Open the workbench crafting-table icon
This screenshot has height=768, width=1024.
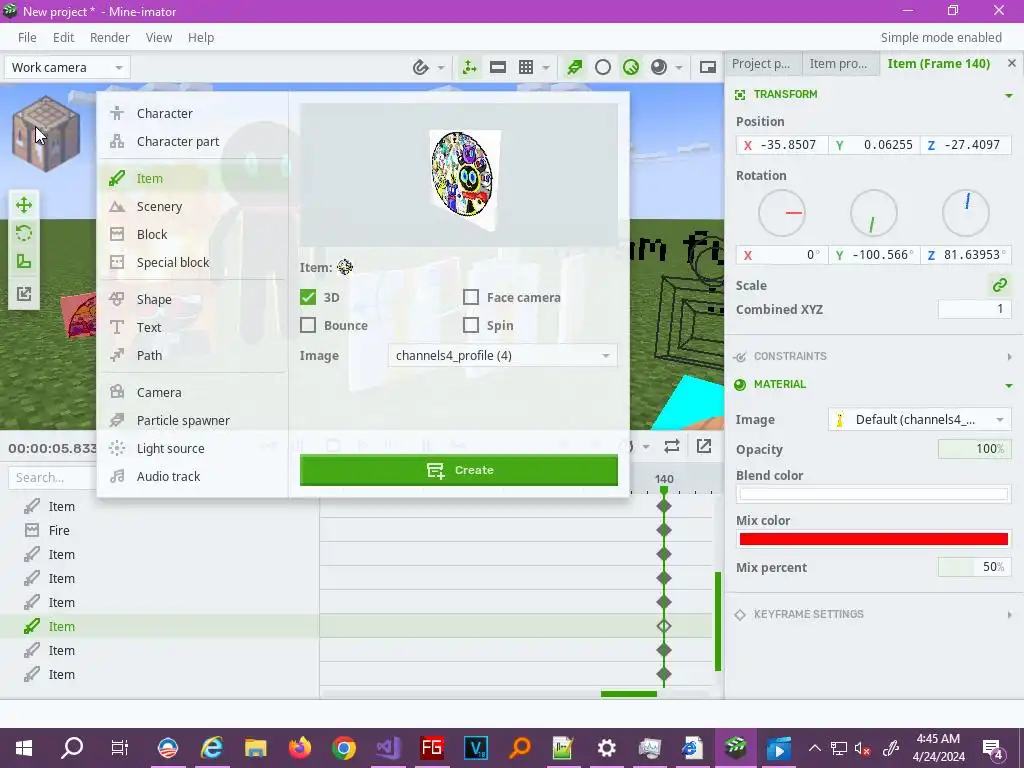tap(46, 133)
